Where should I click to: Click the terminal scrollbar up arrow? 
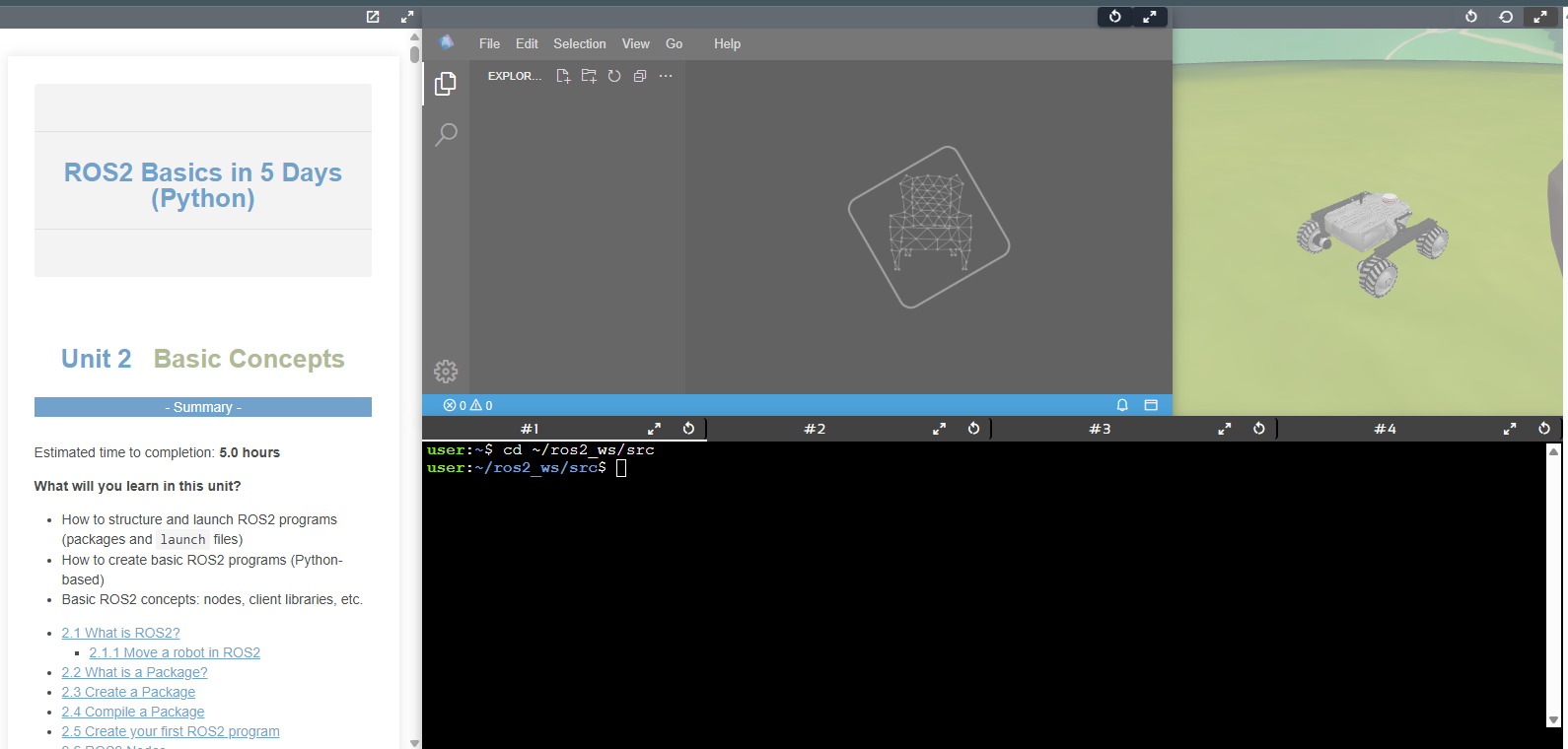1553,451
